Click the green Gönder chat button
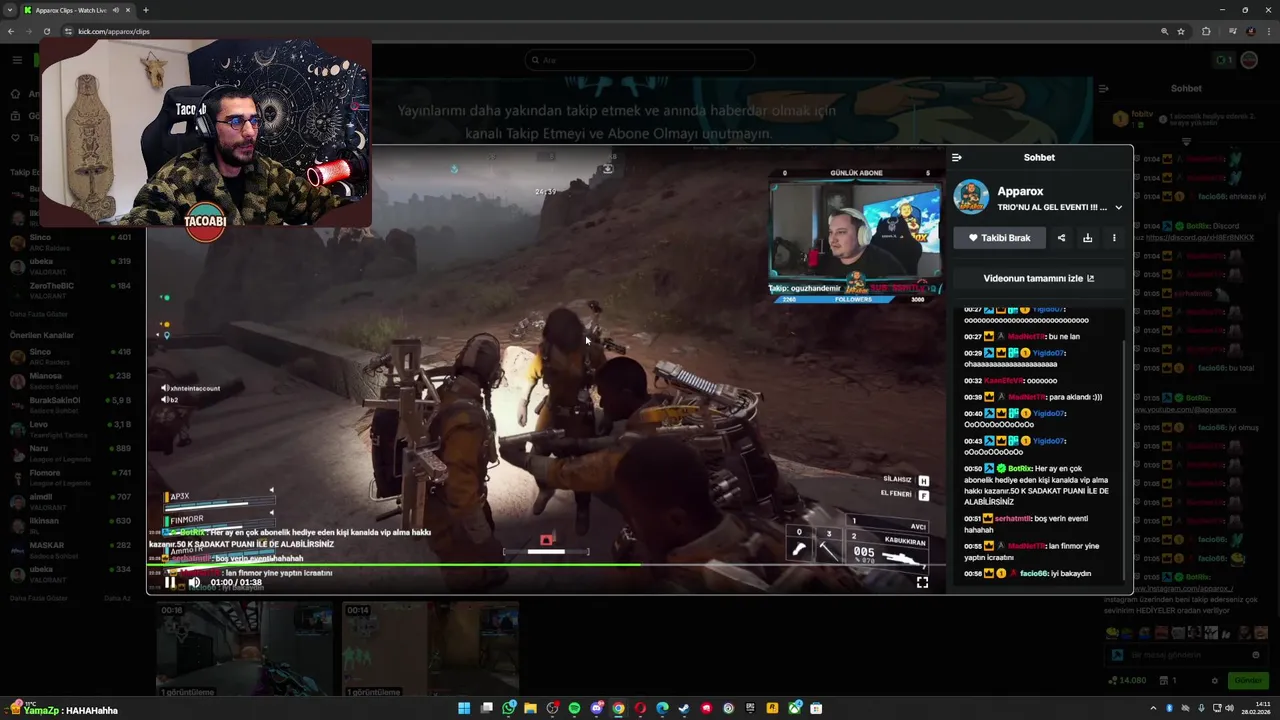Image resolution: width=1280 pixels, height=720 pixels. (1248, 681)
